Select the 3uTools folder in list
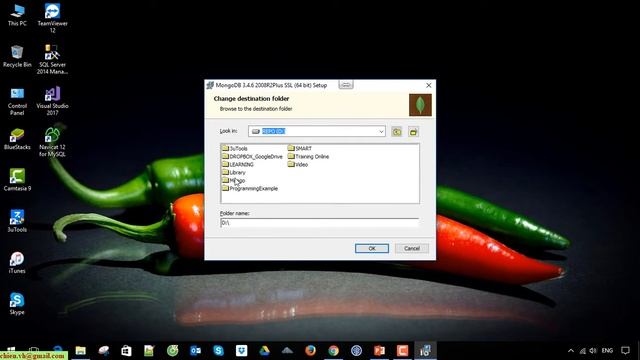The height and width of the screenshot is (360, 640). tap(235, 148)
